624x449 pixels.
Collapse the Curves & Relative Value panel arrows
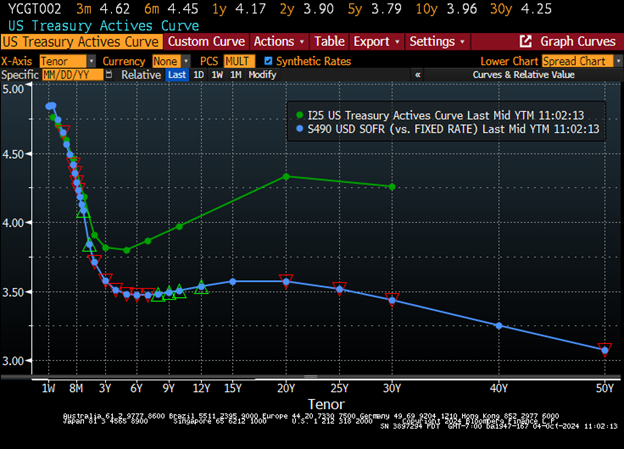[417, 74]
